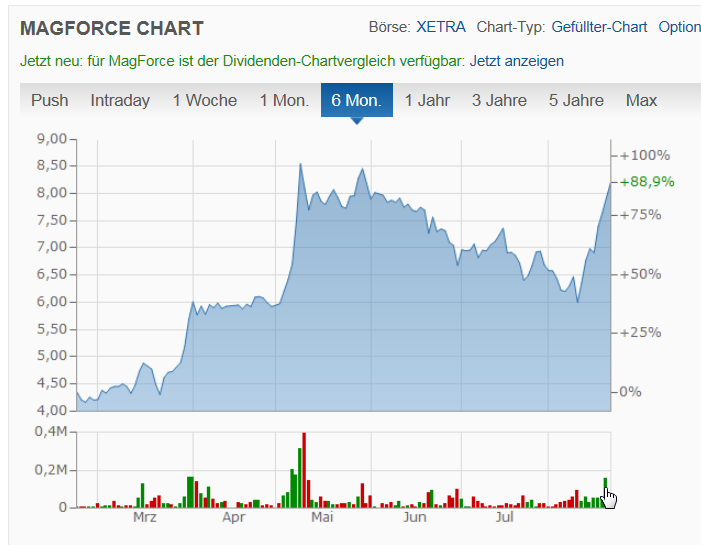Click the +25% axis label
The height and width of the screenshot is (545, 701).
(x=640, y=332)
